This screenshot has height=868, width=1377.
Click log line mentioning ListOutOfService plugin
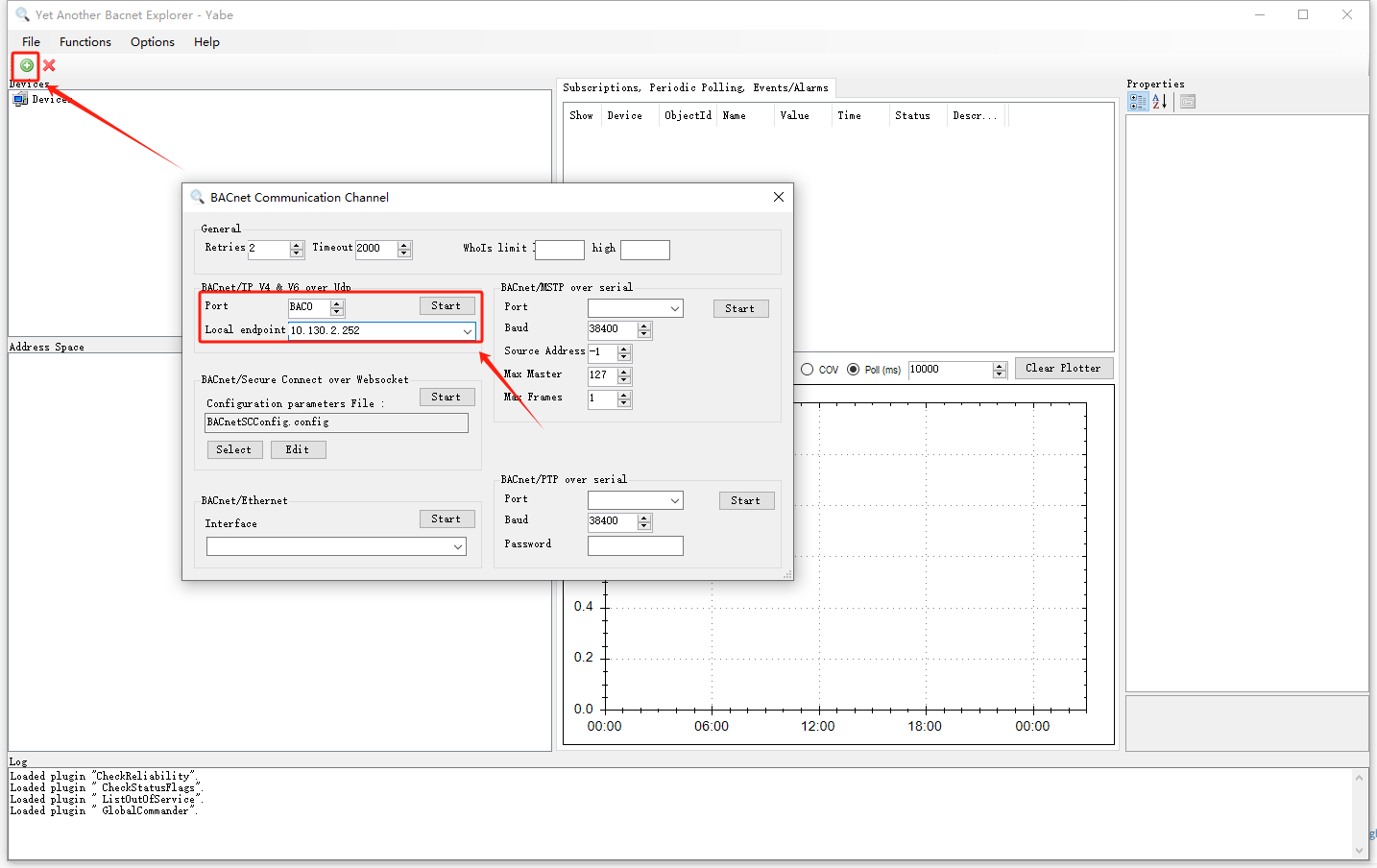coord(107,800)
